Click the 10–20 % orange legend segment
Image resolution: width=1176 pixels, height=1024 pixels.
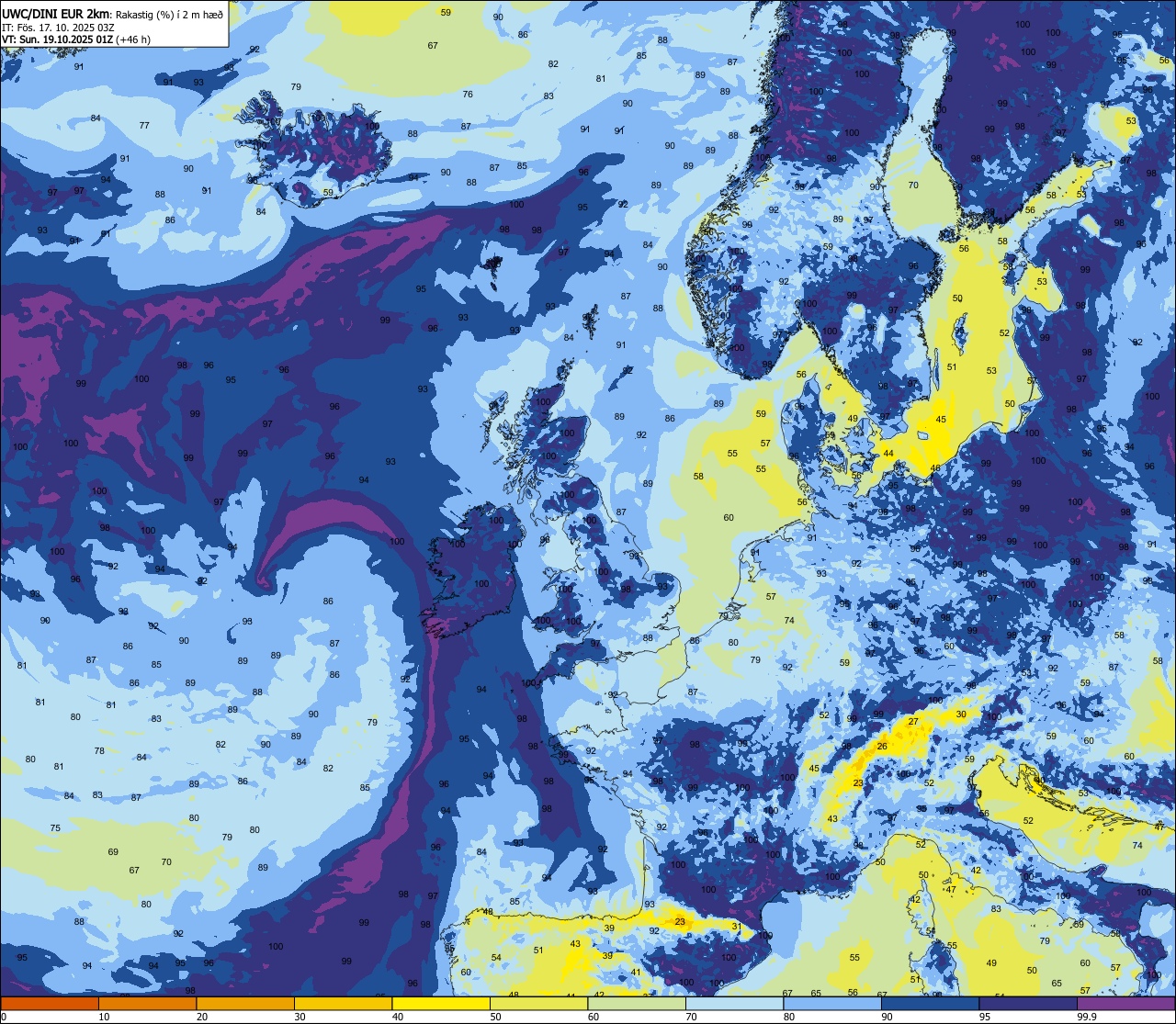click(147, 1003)
